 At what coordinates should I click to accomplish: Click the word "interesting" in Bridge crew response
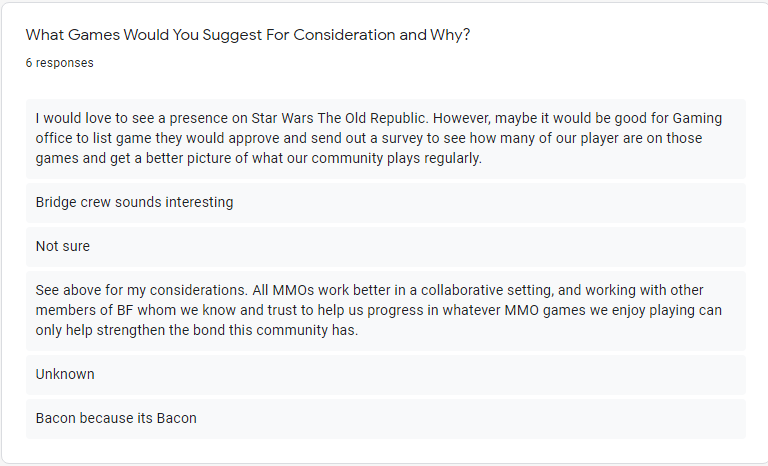pos(199,202)
